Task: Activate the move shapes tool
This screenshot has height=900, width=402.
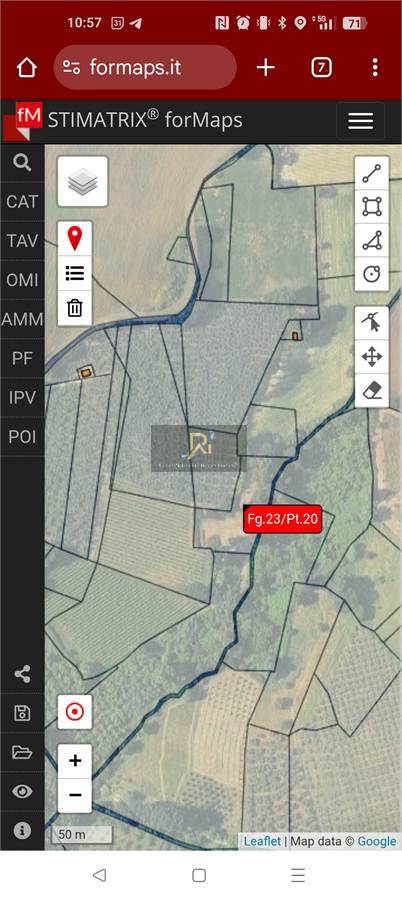Action: (x=372, y=357)
